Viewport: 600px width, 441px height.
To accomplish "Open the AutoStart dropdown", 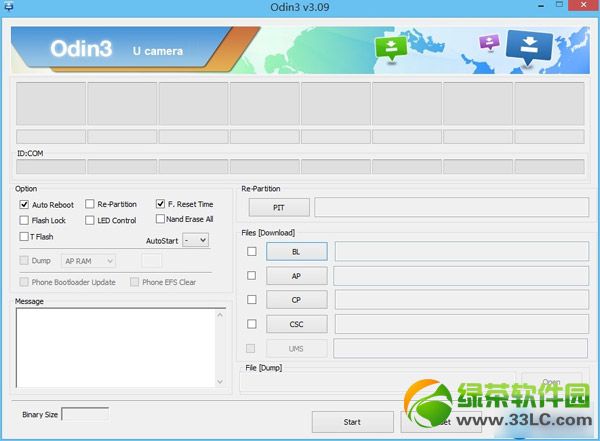I will click(196, 240).
